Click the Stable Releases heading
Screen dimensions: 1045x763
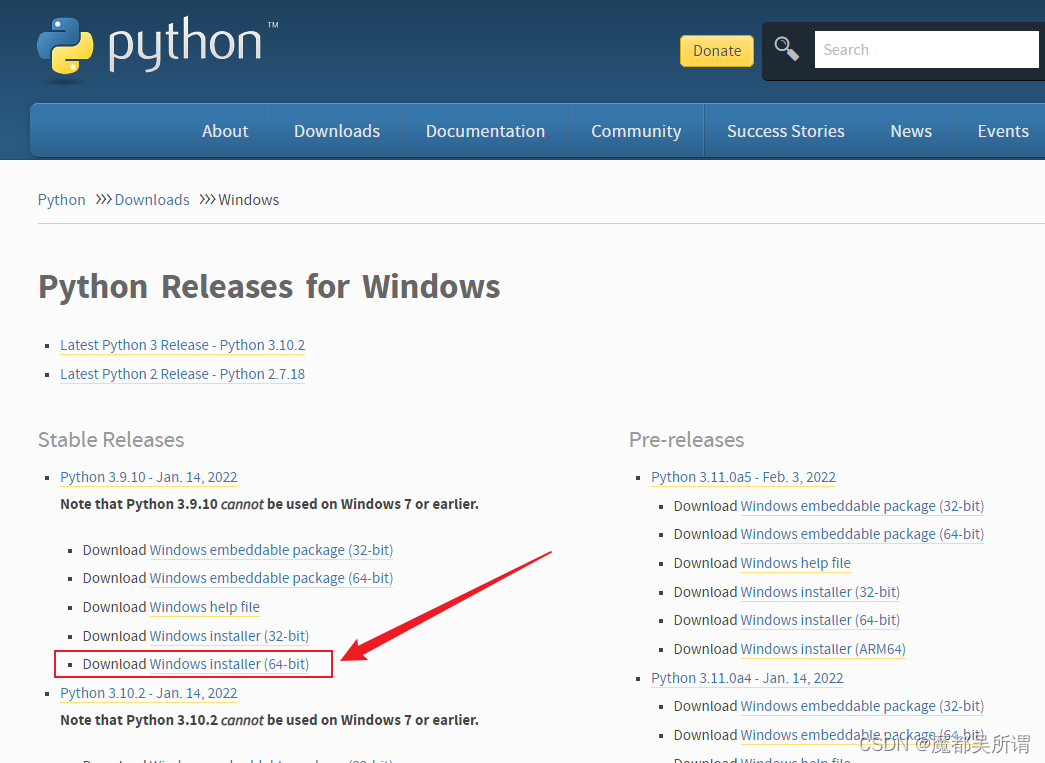point(111,440)
